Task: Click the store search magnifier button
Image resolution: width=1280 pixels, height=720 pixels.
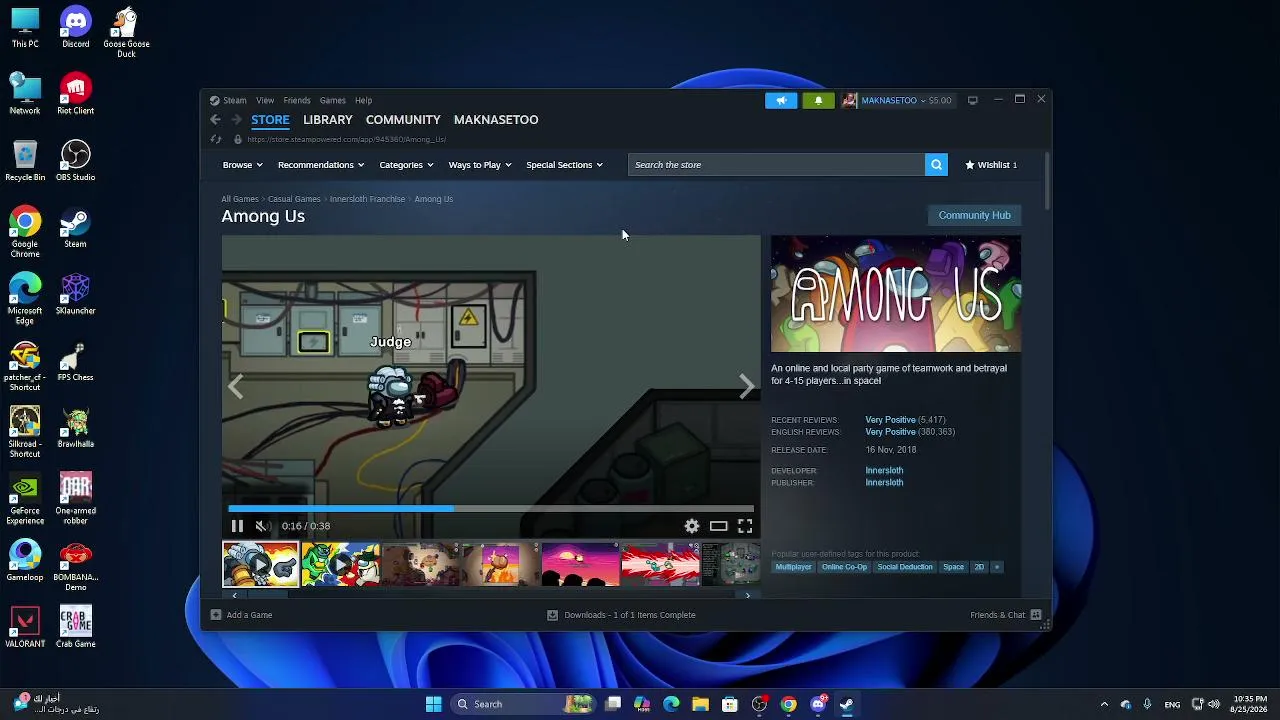Action: pyautogui.click(x=936, y=165)
